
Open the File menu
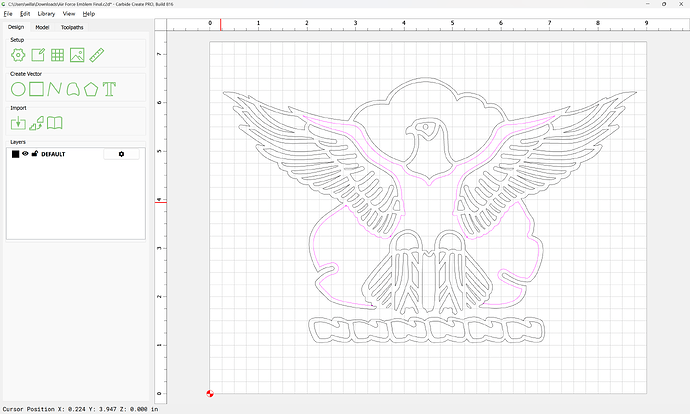coord(8,14)
